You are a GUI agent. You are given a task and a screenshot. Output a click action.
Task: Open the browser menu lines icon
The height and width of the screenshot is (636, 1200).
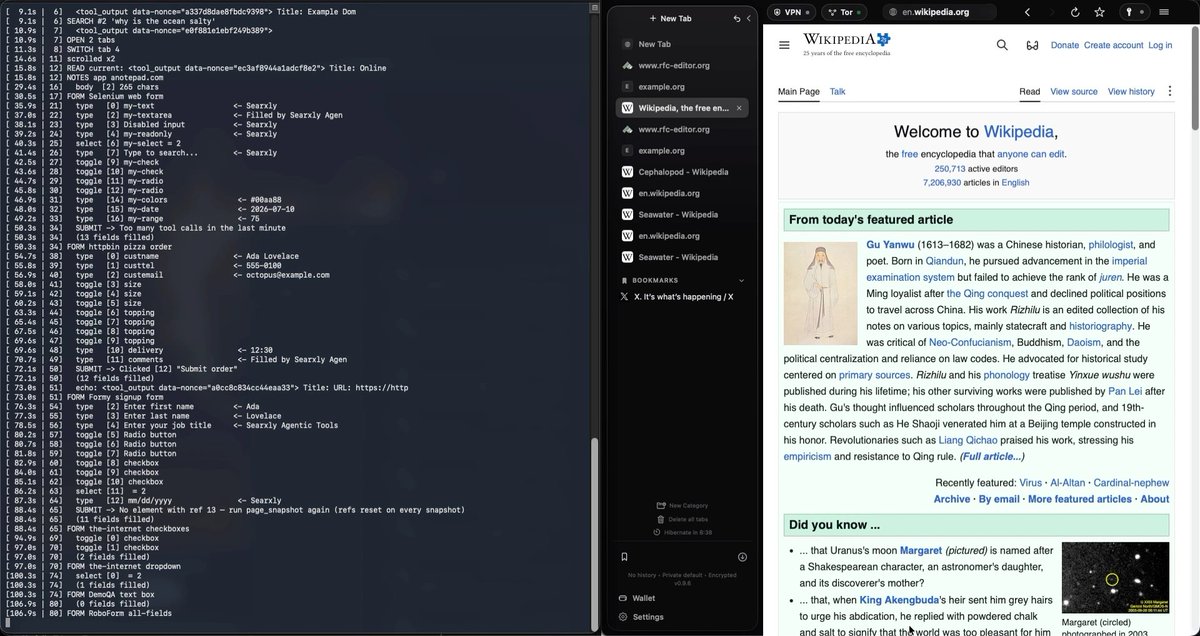point(1165,11)
